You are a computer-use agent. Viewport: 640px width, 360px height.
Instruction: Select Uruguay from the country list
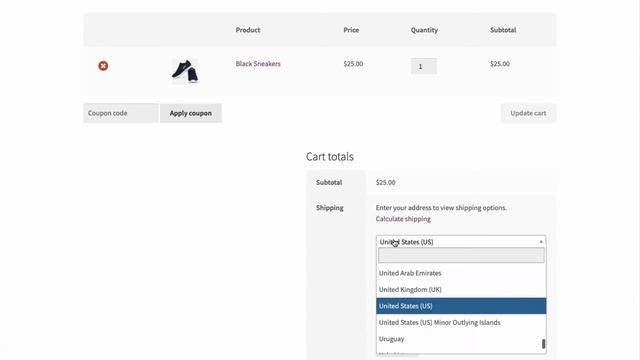[461, 339]
